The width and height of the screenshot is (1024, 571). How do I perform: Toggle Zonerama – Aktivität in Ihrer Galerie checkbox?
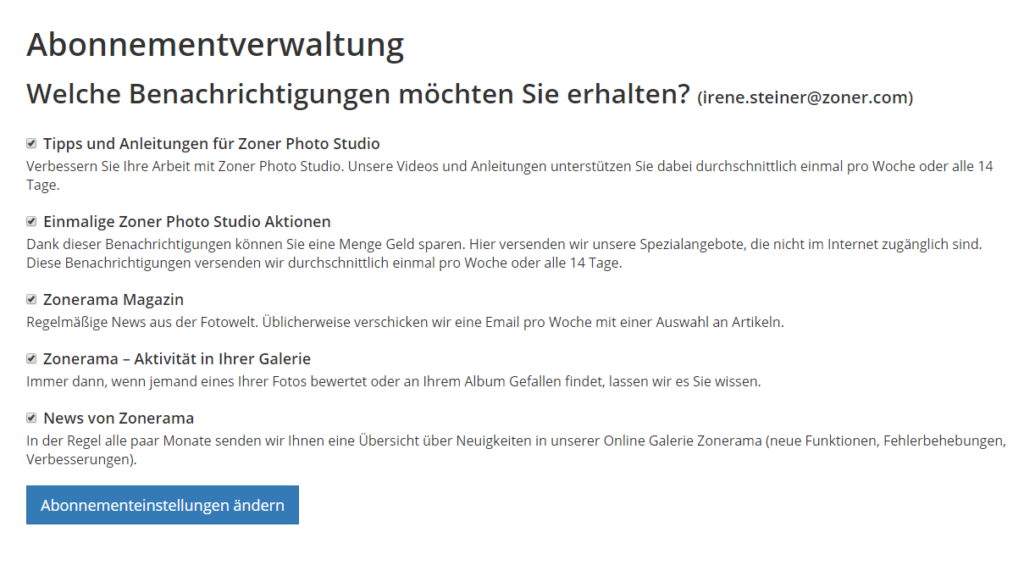(31, 359)
